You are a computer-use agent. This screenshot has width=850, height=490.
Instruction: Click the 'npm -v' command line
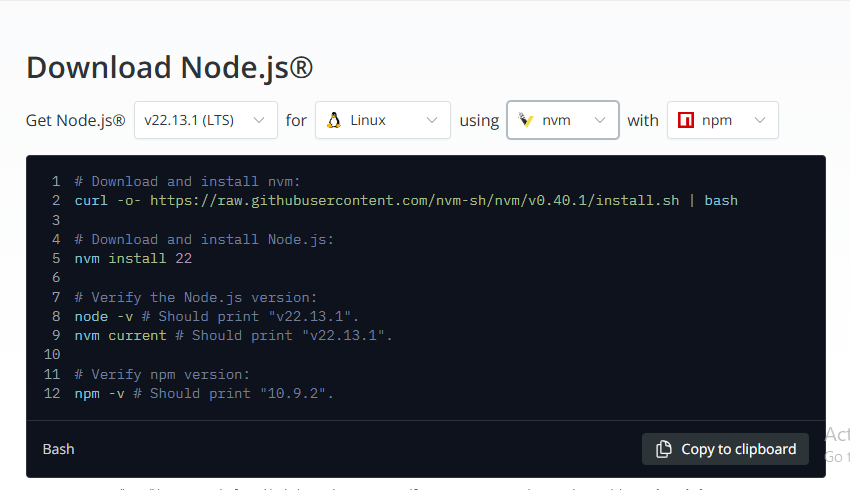(204, 394)
